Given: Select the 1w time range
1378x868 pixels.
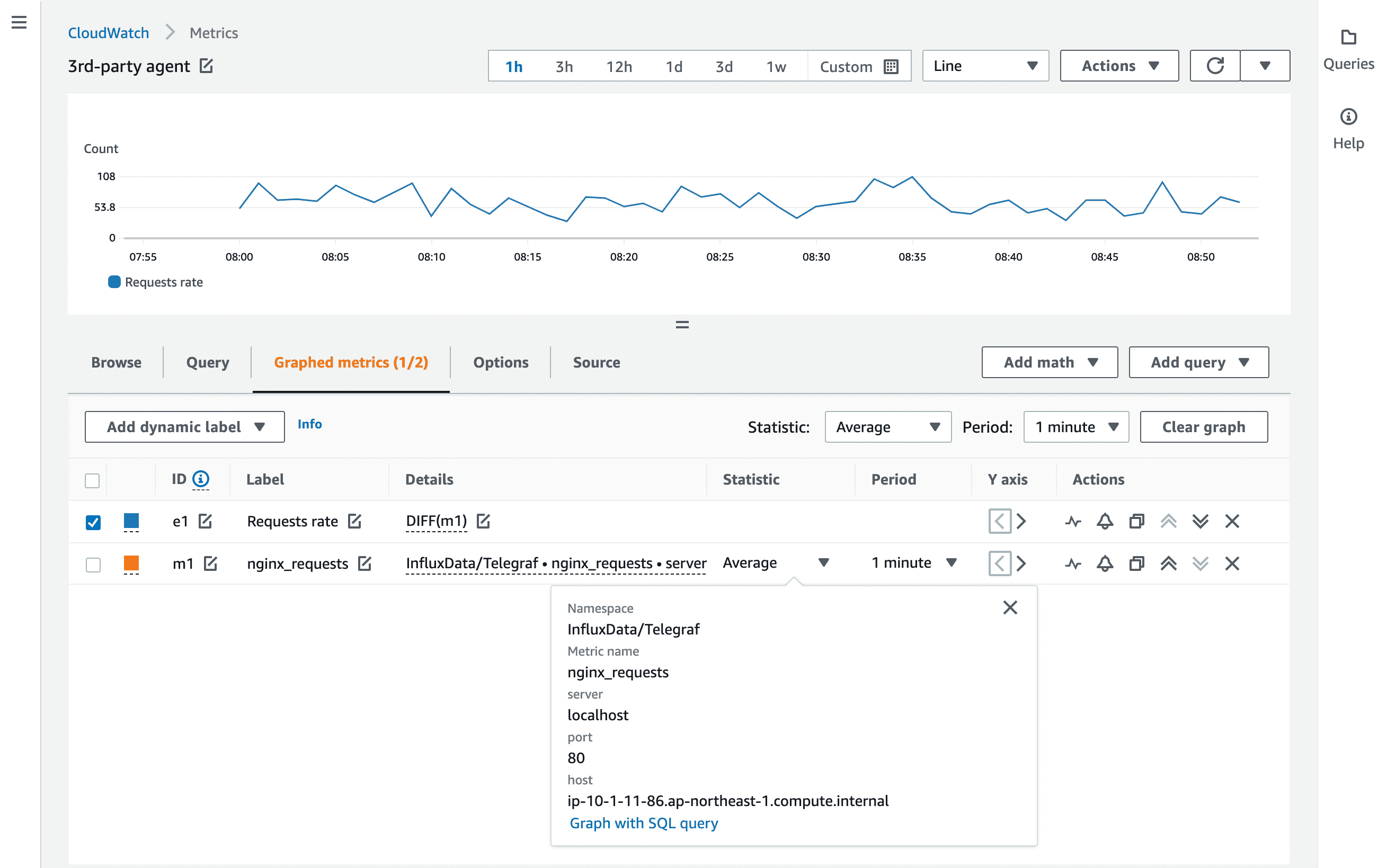Looking at the screenshot, I should (x=777, y=66).
